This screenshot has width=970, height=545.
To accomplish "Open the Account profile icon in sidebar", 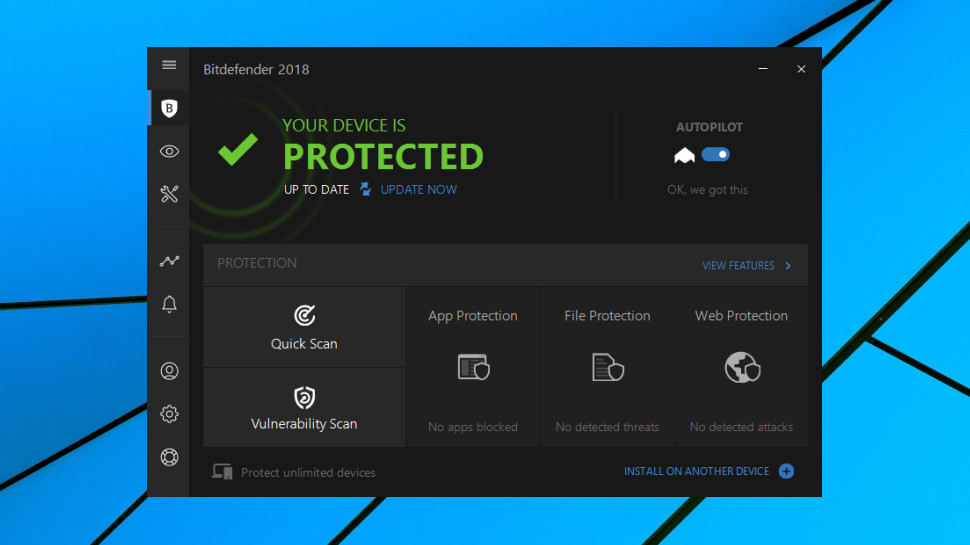I will 169,371.
